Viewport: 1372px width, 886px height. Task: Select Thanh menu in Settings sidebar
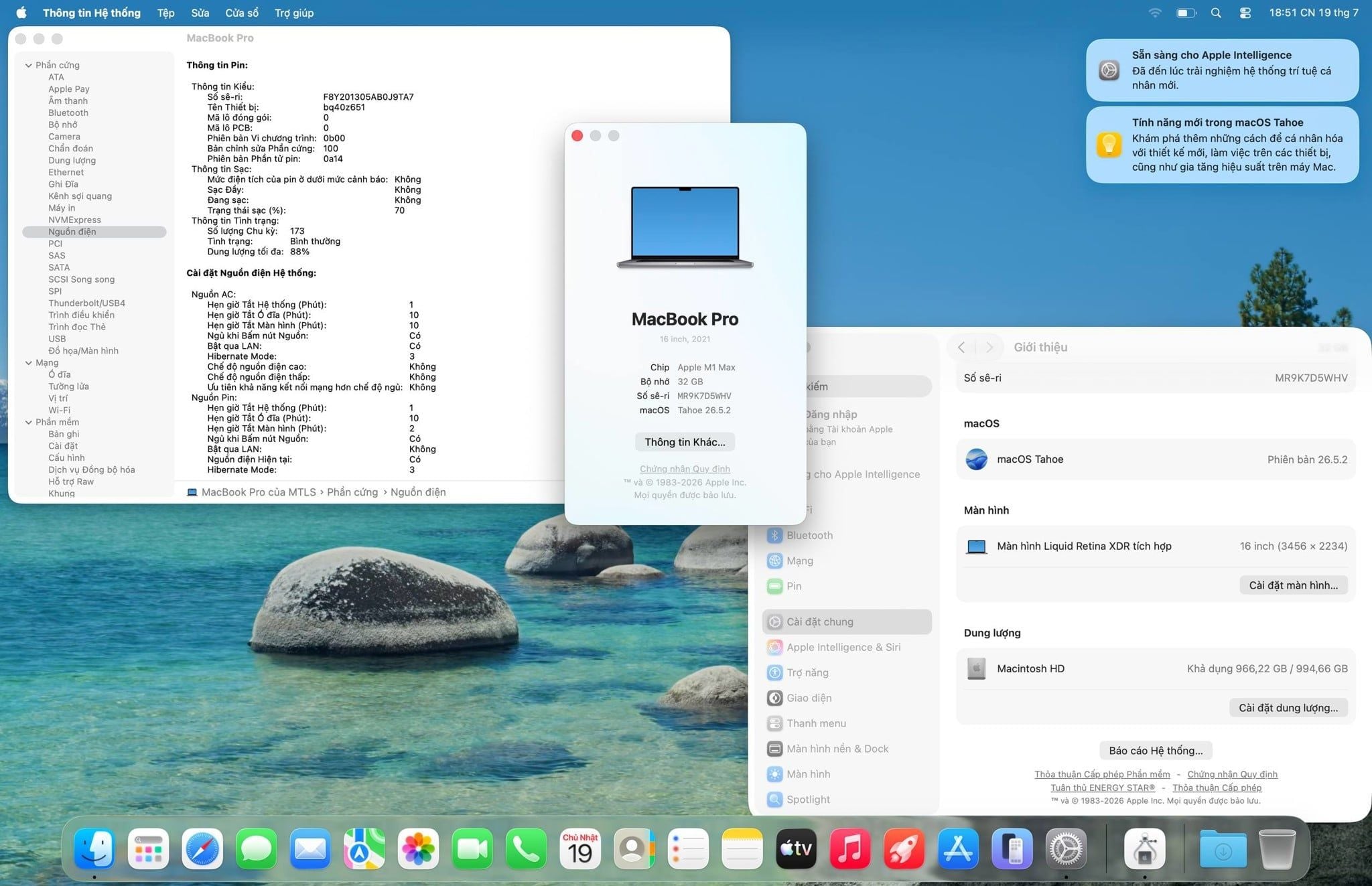click(x=847, y=723)
